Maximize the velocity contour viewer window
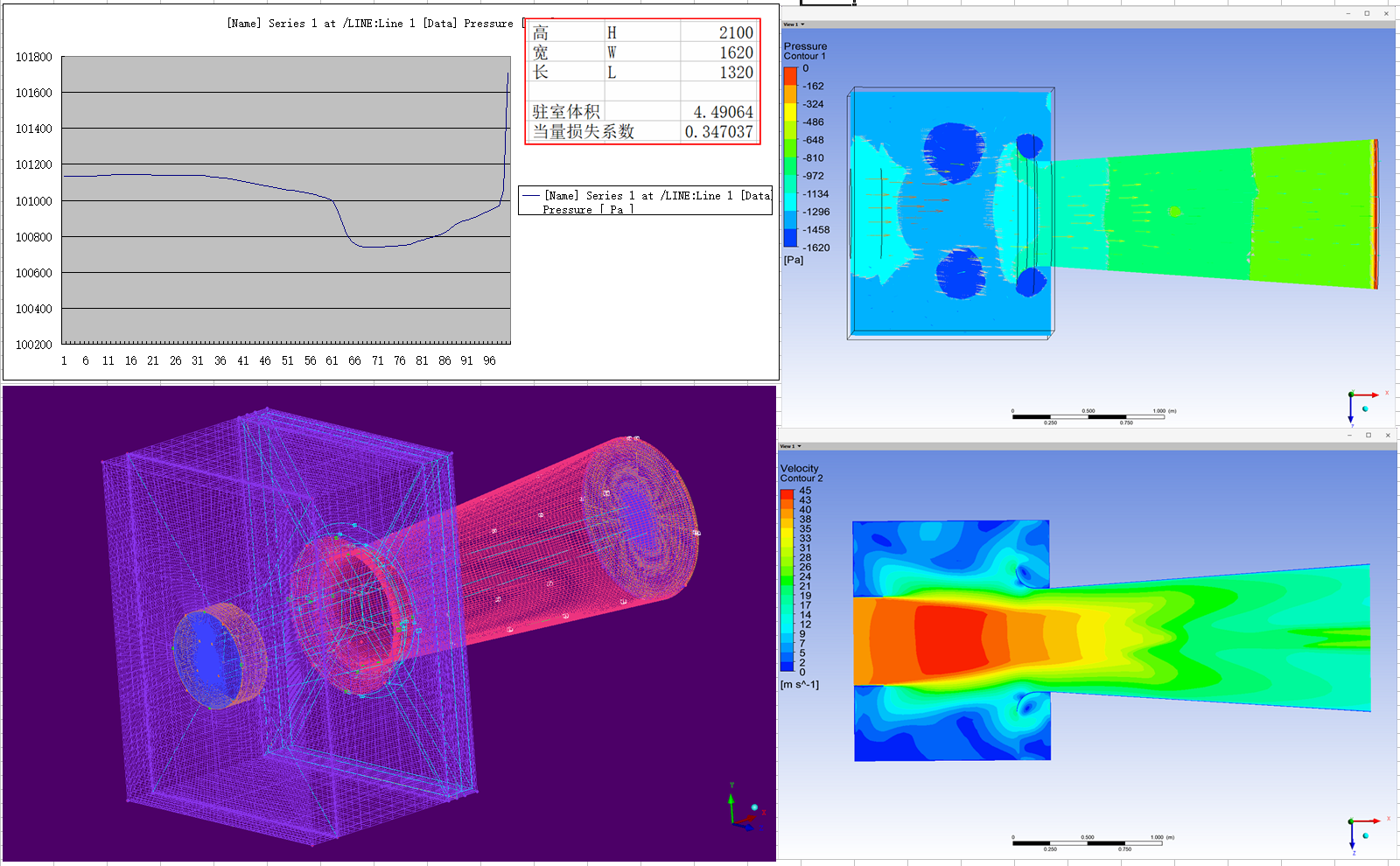 click(1368, 435)
